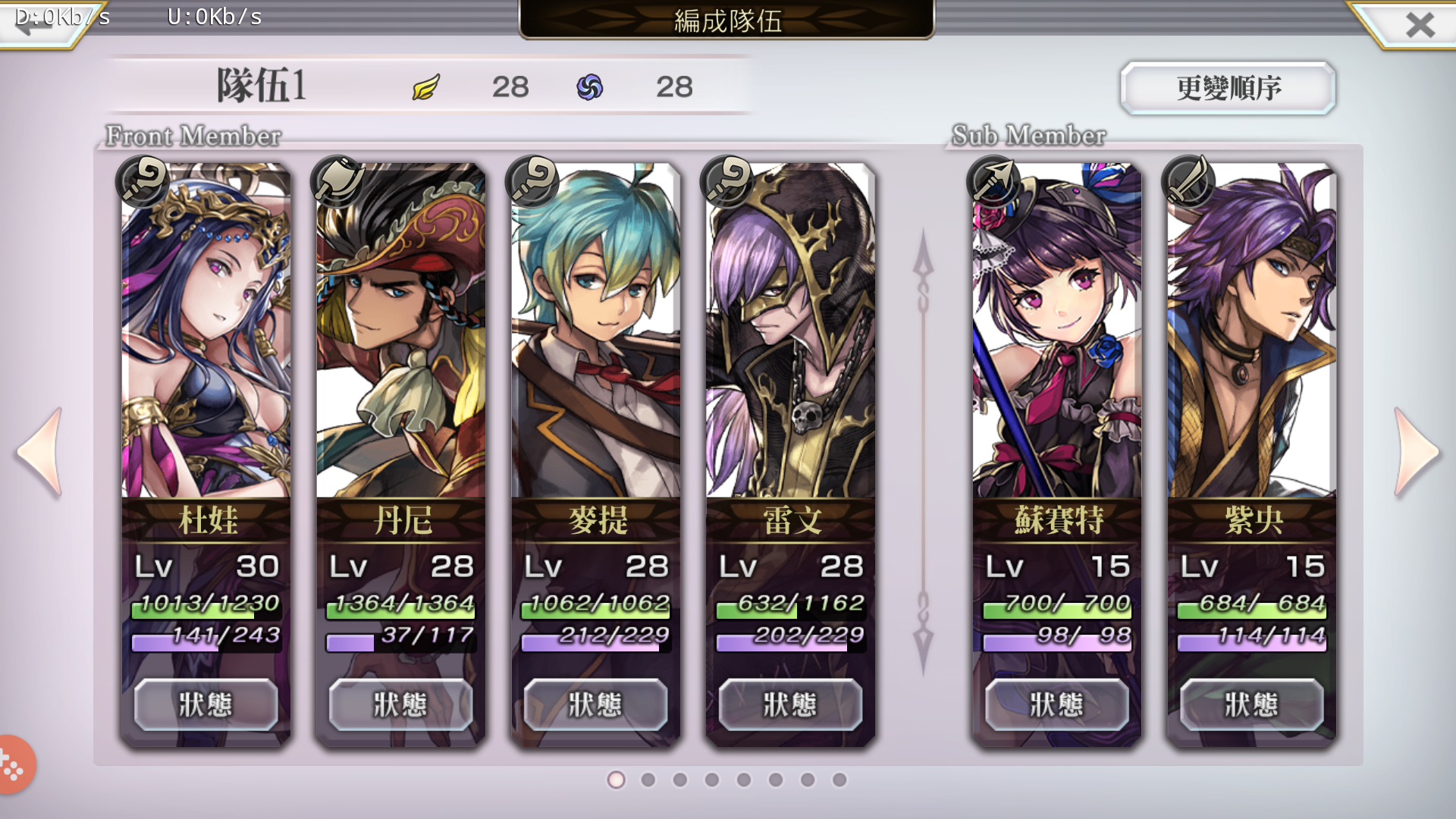Image resolution: width=1456 pixels, height=819 pixels.
Task: Click the spear weapon icon on 蘇賽特's card
Action: [993, 182]
